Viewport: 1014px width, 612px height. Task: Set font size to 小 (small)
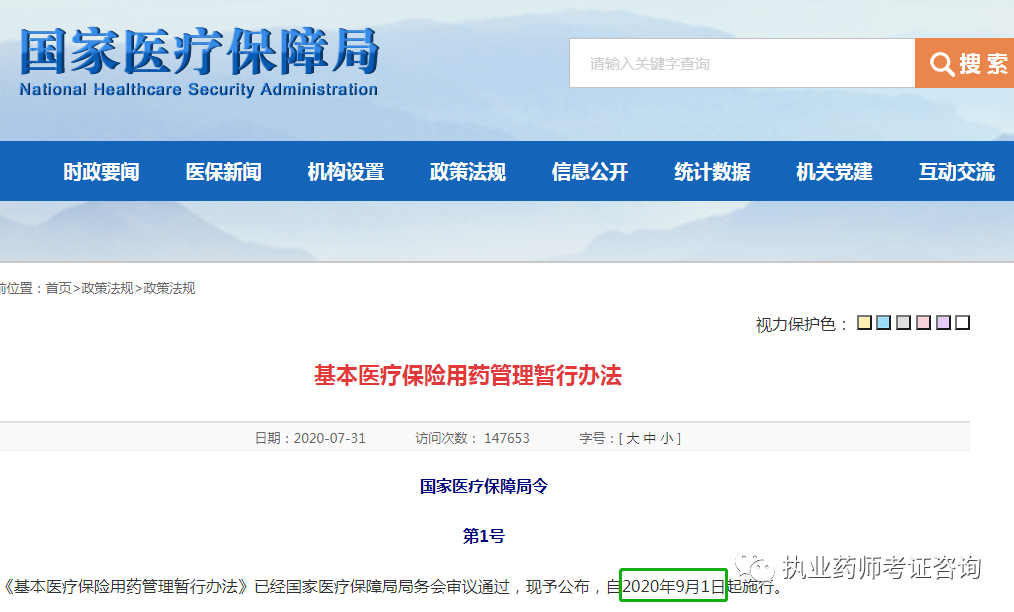click(667, 438)
